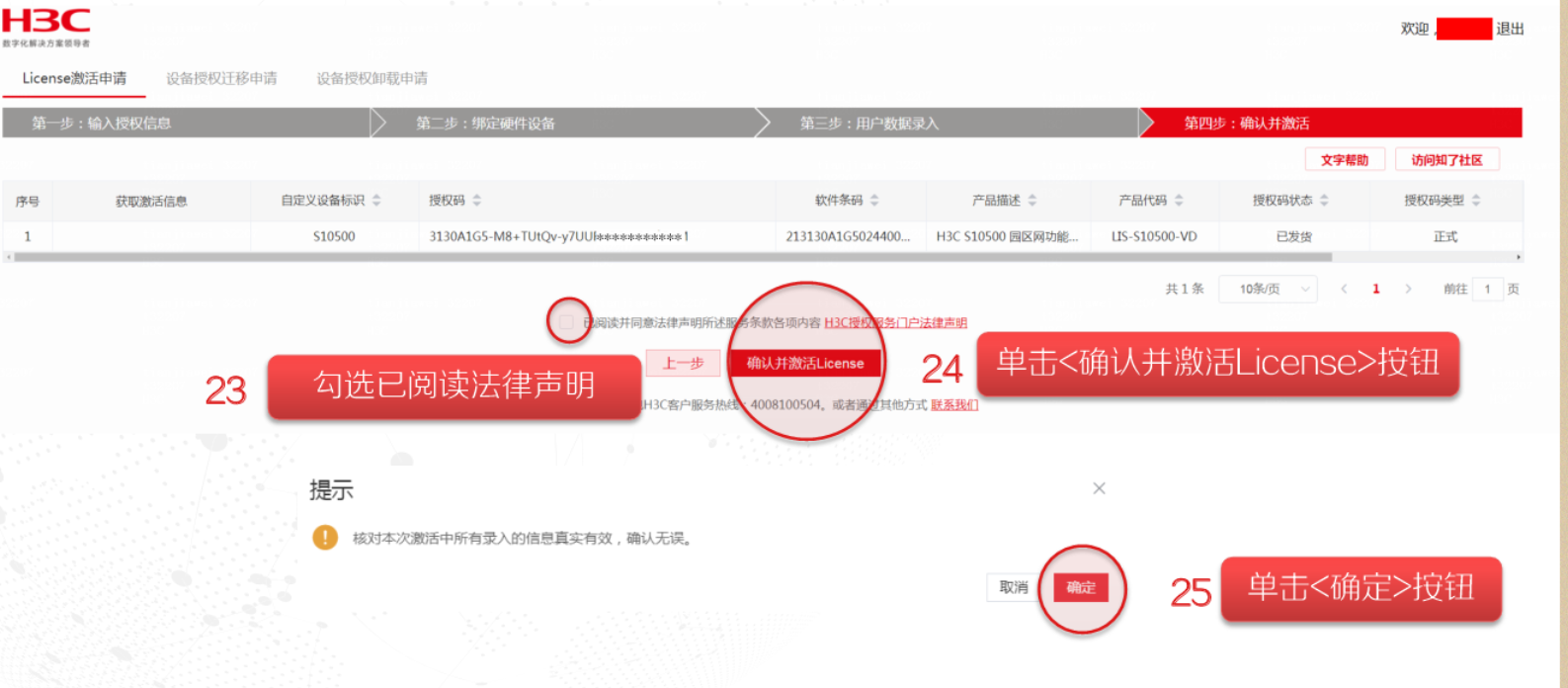
Task: Click the scrollbar right arrow
Action: tap(1518, 257)
